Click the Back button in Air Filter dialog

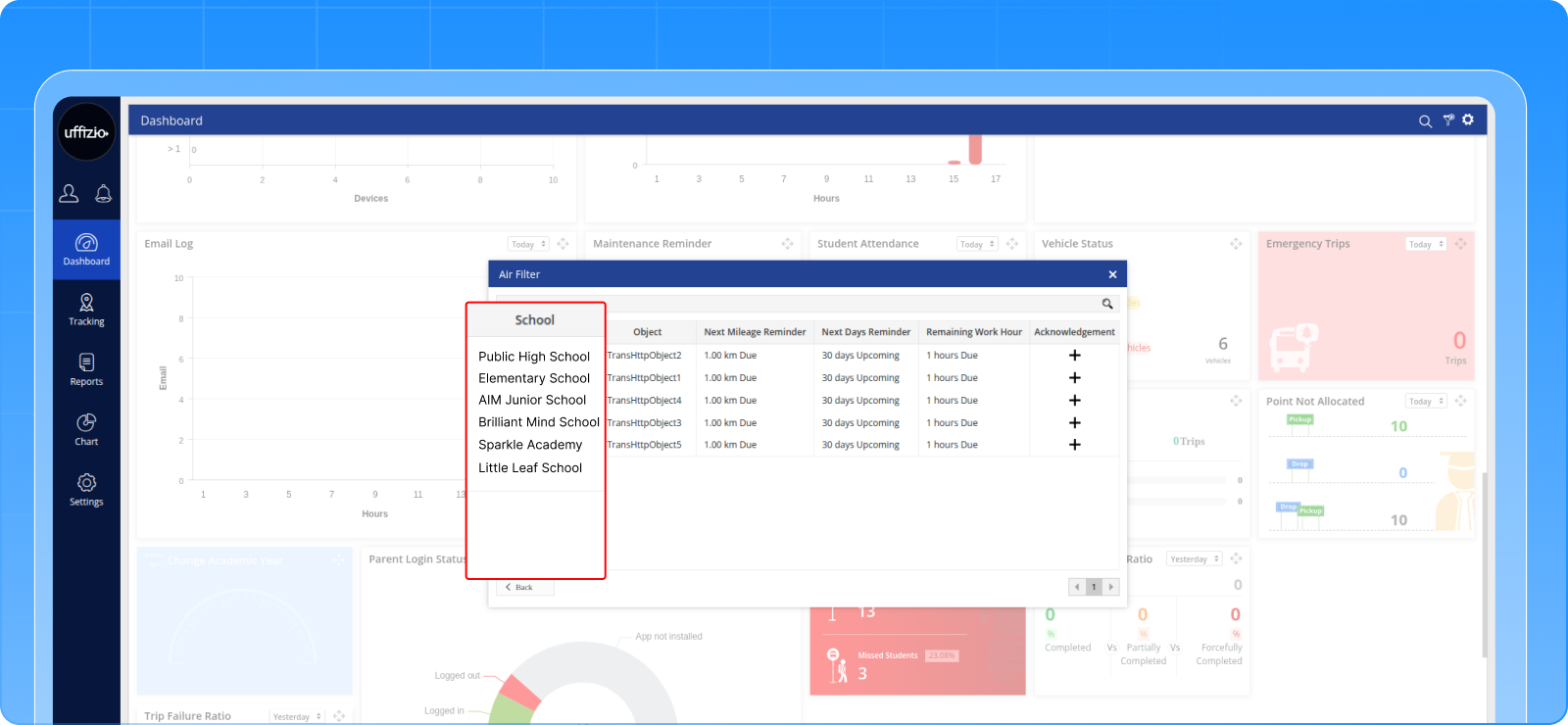click(520, 587)
